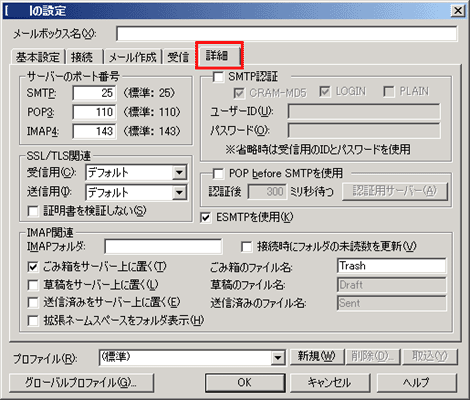The height and width of the screenshot is (400, 470).
Task: Open グローバルプロファイル settings button
Action: tap(82, 382)
